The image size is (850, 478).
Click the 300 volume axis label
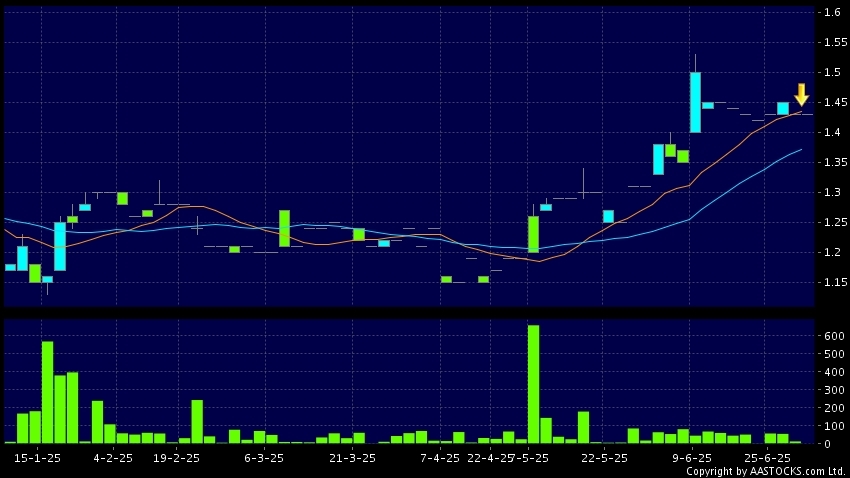pyautogui.click(x=834, y=390)
